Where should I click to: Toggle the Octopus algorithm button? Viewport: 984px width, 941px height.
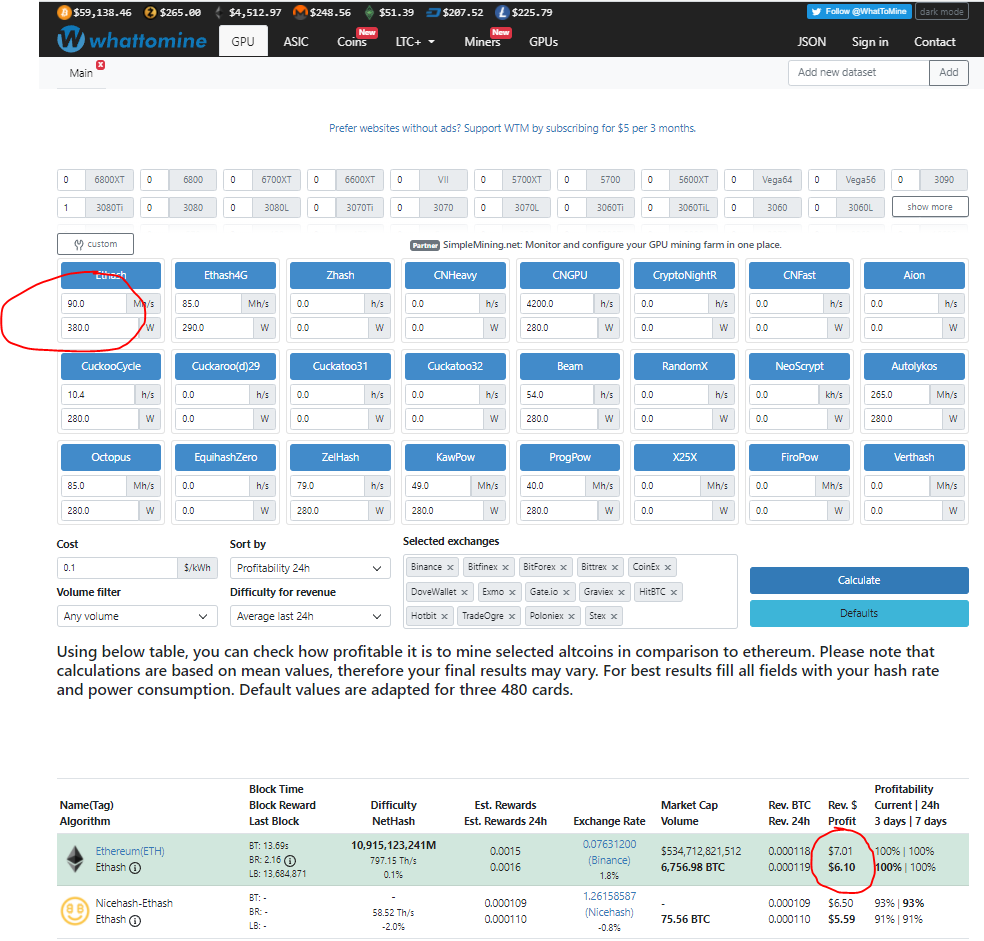click(111, 457)
